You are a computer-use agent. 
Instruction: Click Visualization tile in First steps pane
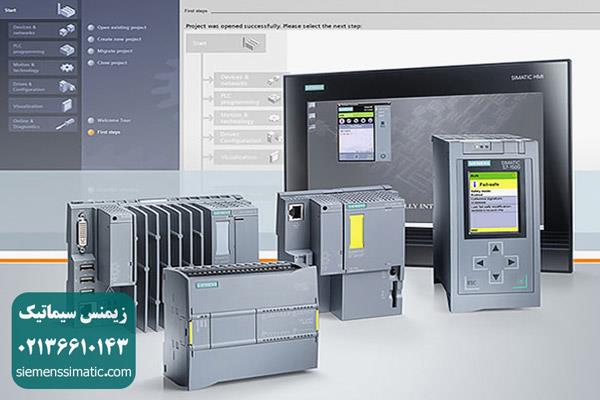point(248,157)
